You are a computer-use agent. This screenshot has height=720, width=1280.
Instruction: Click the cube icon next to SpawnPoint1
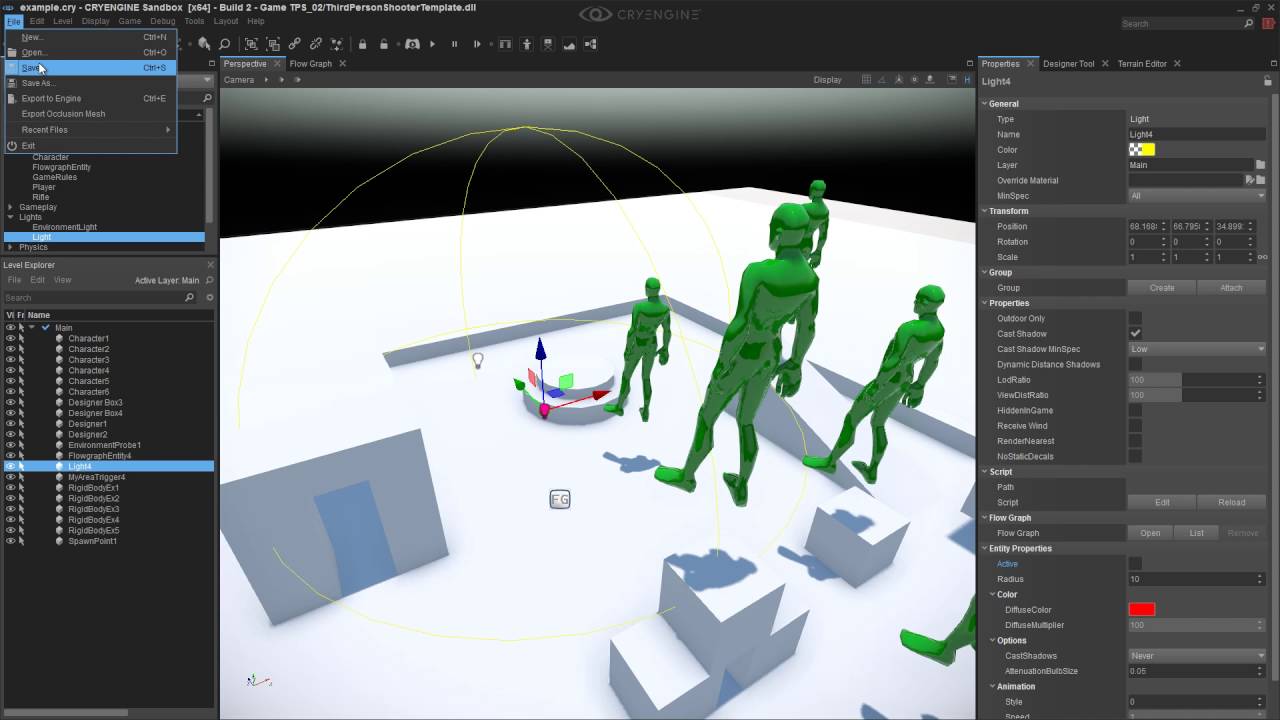click(59, 541)
